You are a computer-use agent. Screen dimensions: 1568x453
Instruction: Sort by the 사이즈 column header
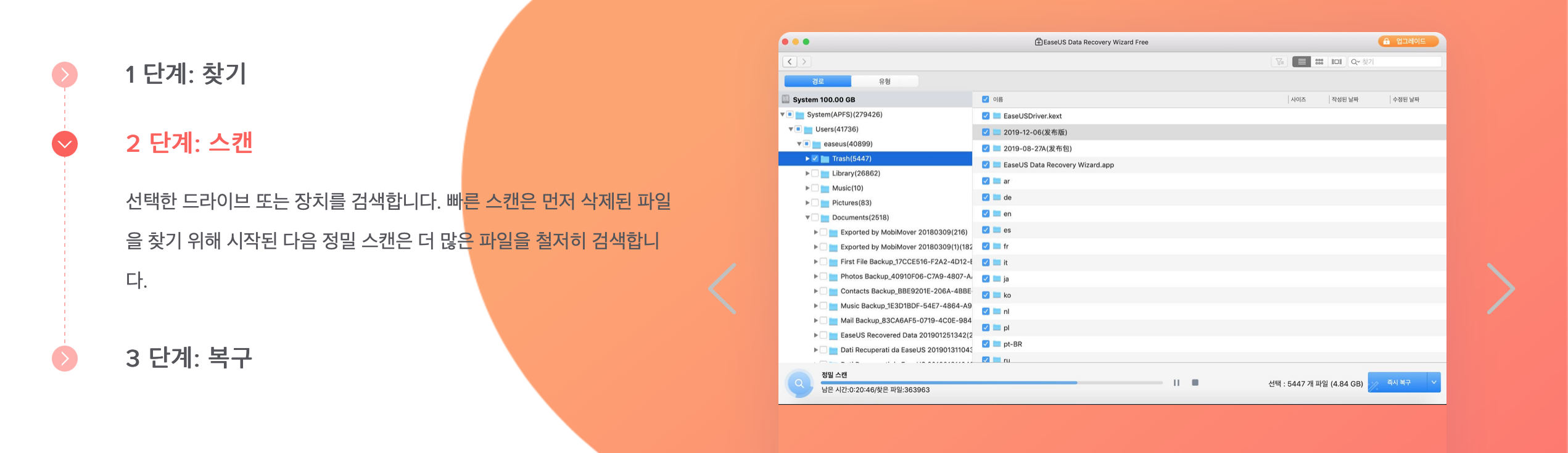pyautogui.click(x=1298, y=99)
